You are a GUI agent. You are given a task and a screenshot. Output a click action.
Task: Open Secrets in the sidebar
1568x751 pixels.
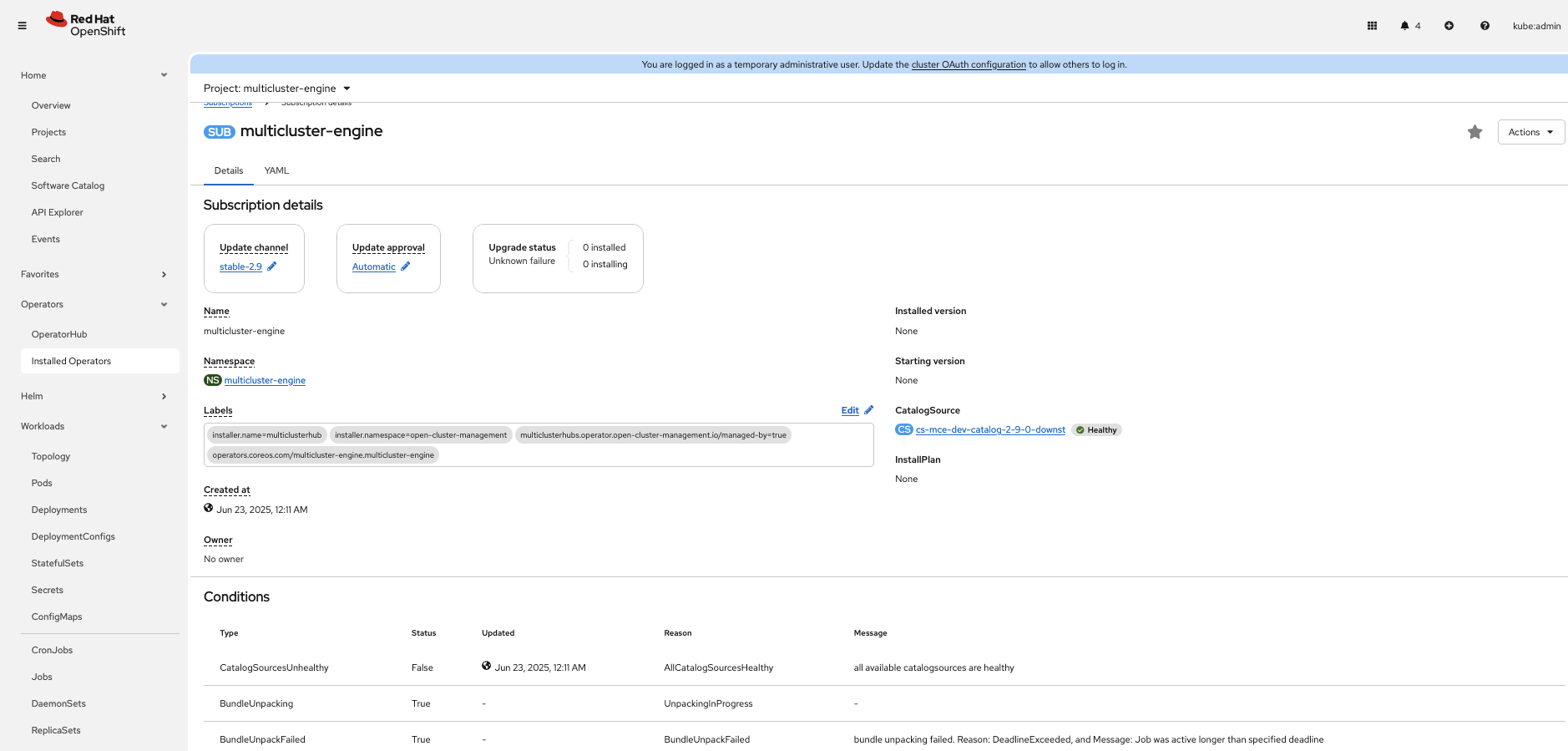click(x=48, y=590)
